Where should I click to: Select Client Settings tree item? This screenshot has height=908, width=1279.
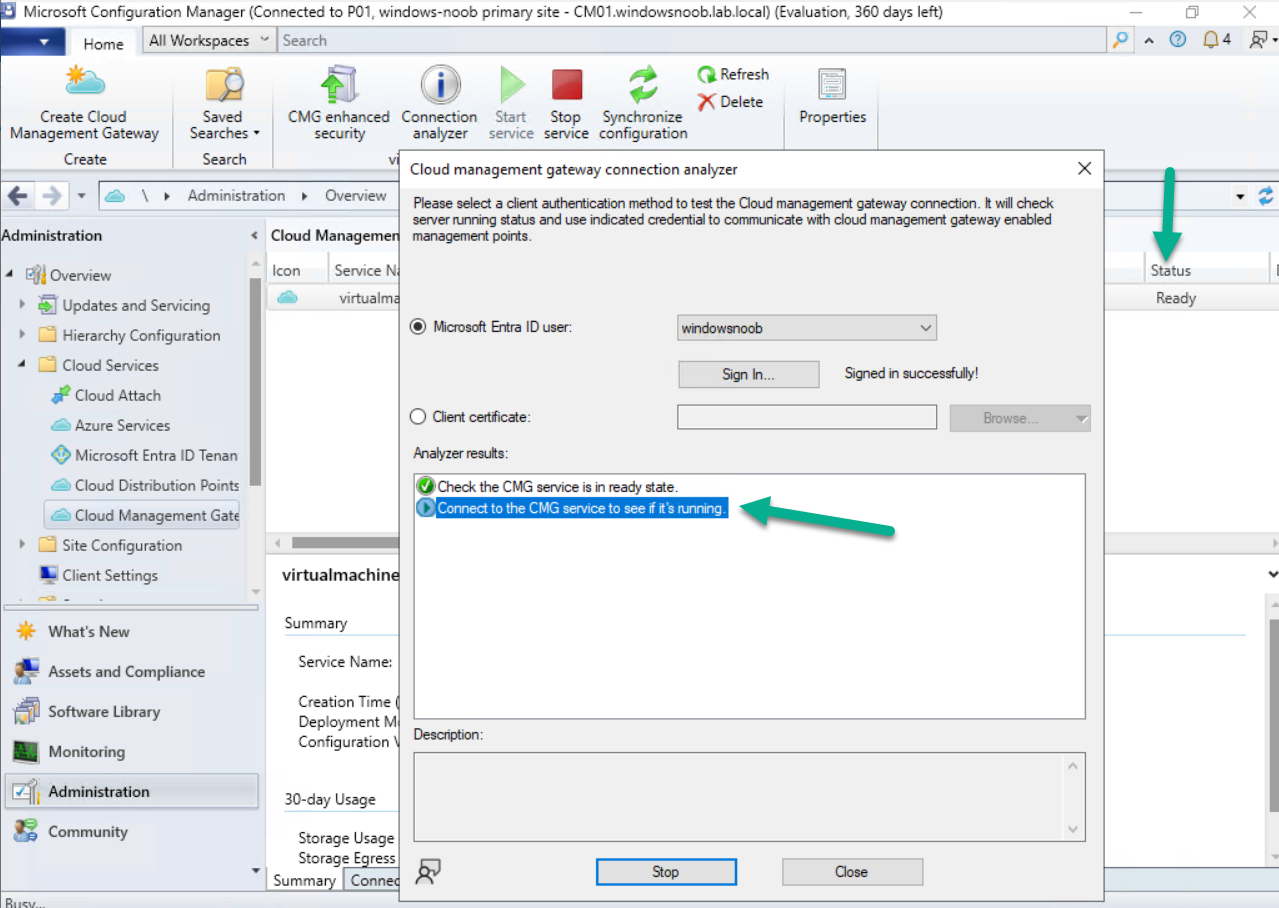point(98,575)
